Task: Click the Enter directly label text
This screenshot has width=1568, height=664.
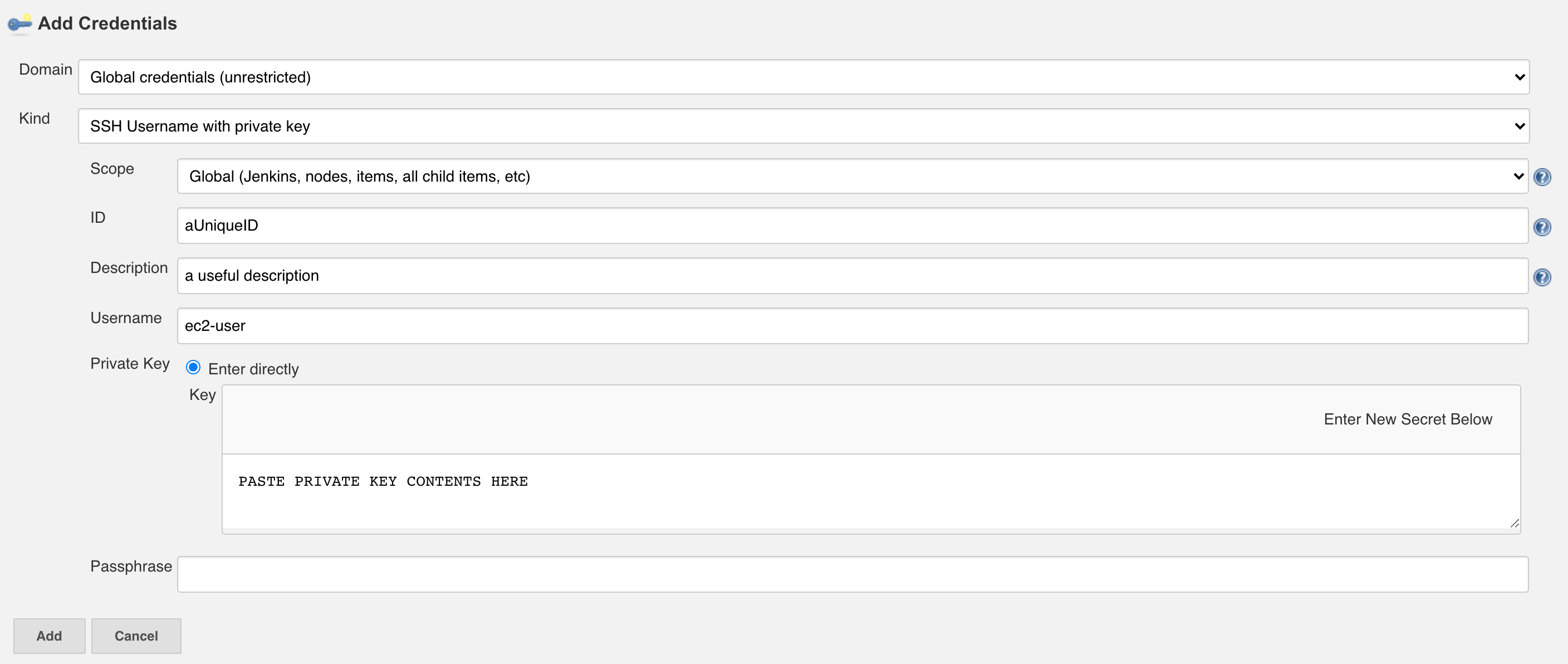Action: click(x=253, y=369)
